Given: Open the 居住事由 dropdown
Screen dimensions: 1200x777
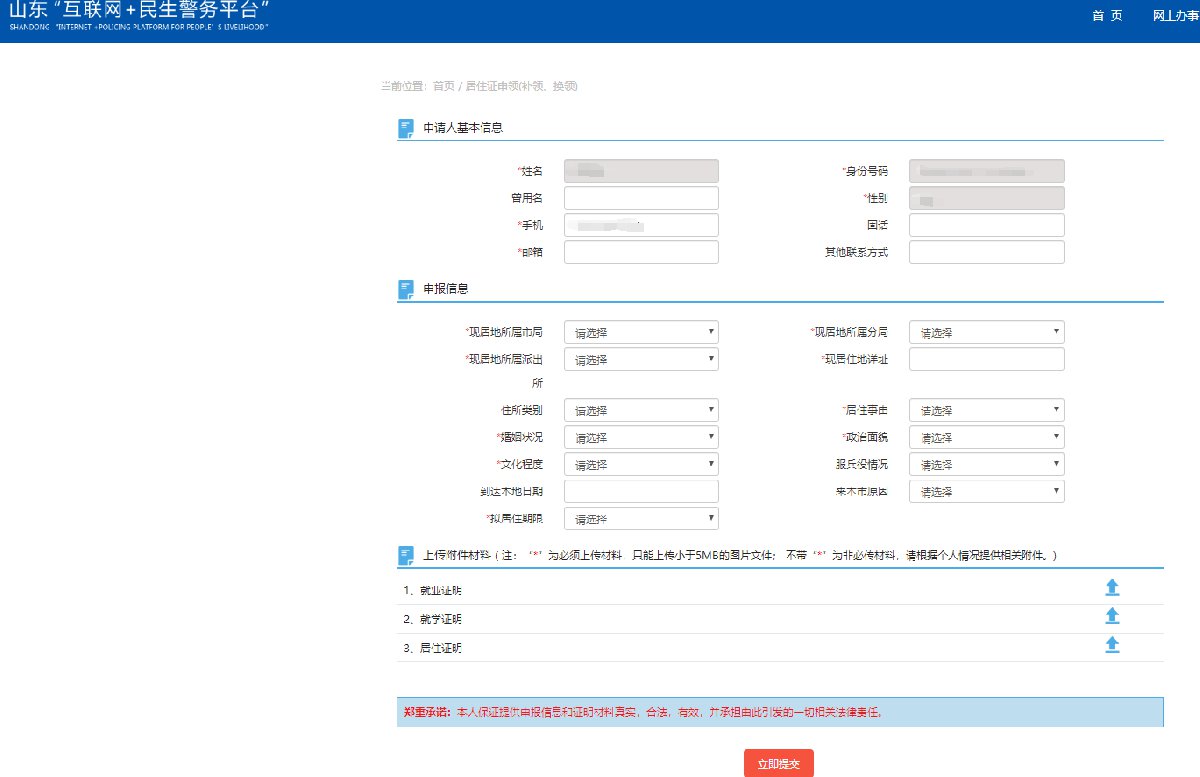Looking at the screenshot, I should (x=986, y=410).
